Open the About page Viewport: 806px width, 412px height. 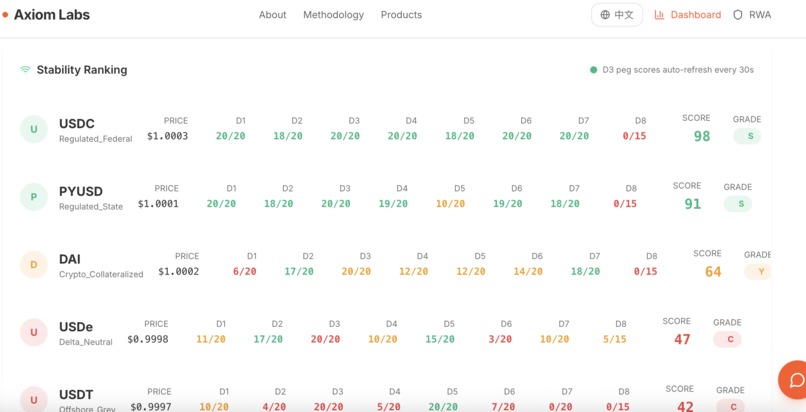[272, 15]
